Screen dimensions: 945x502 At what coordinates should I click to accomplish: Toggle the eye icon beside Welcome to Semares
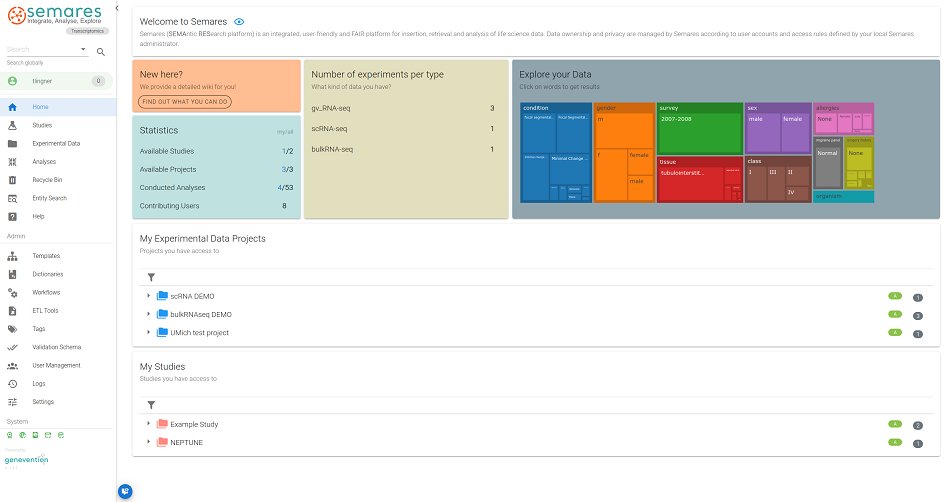tap(238, 21)
